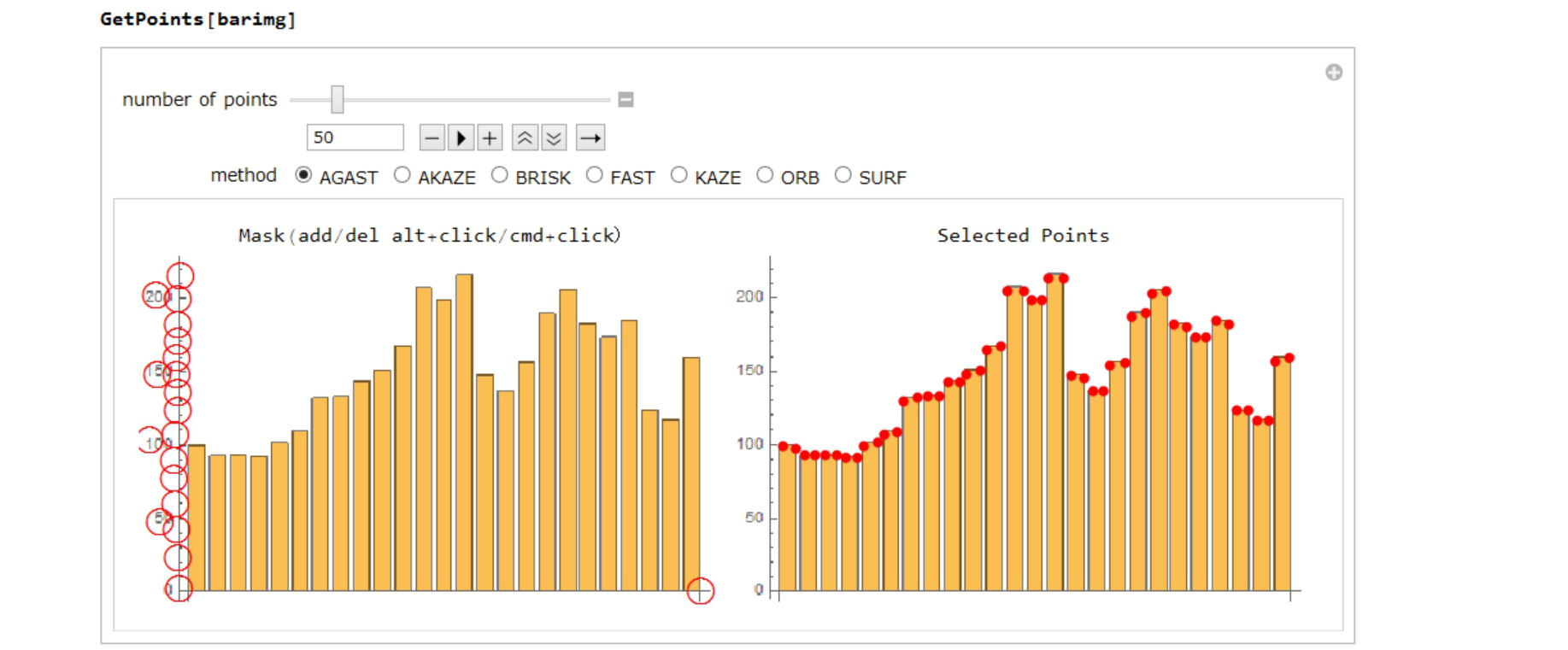Click the tallest bar in Selected Points chart
Screen dimensions: 1568x650
1055,432
